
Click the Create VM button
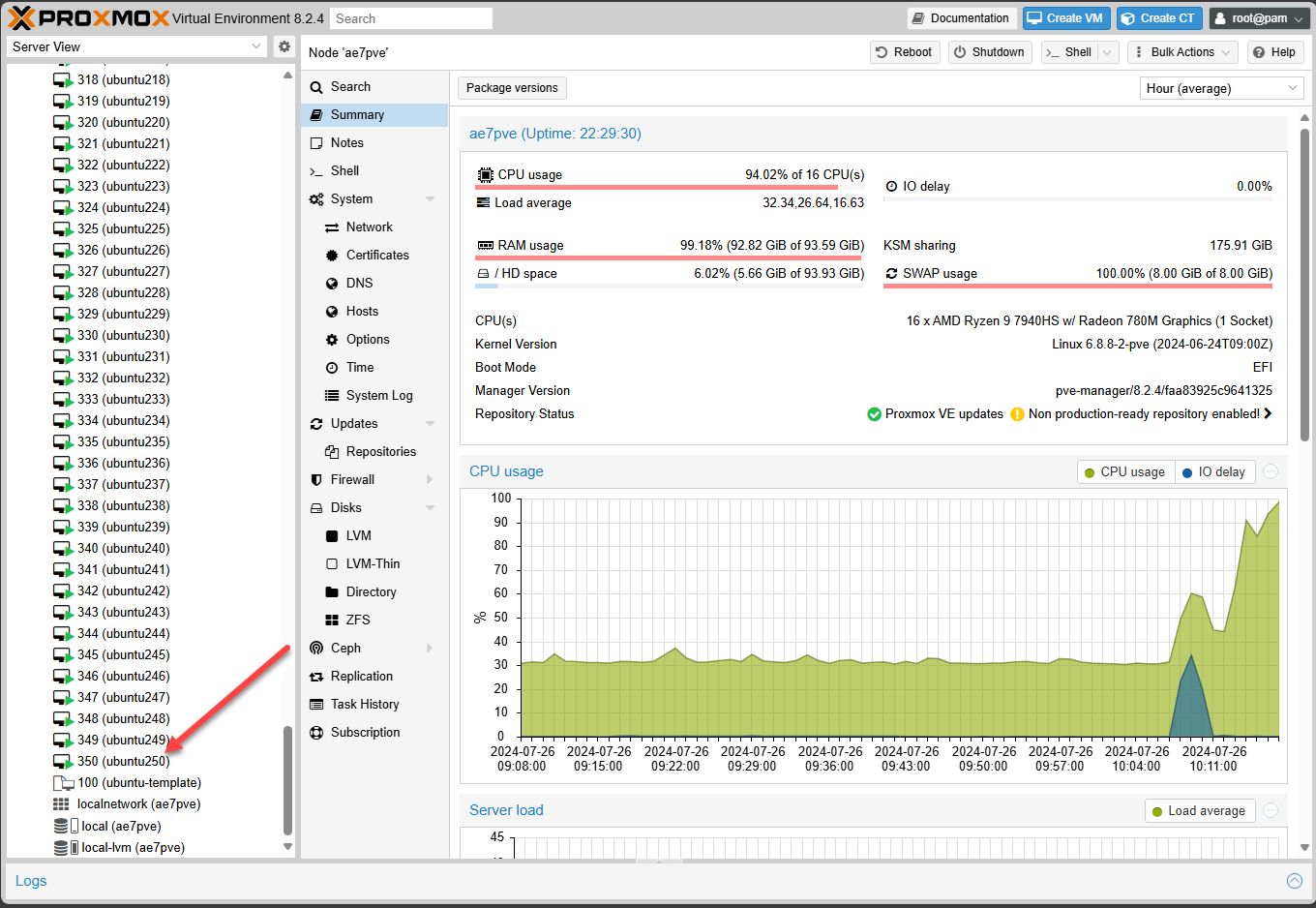(1065, 18)
